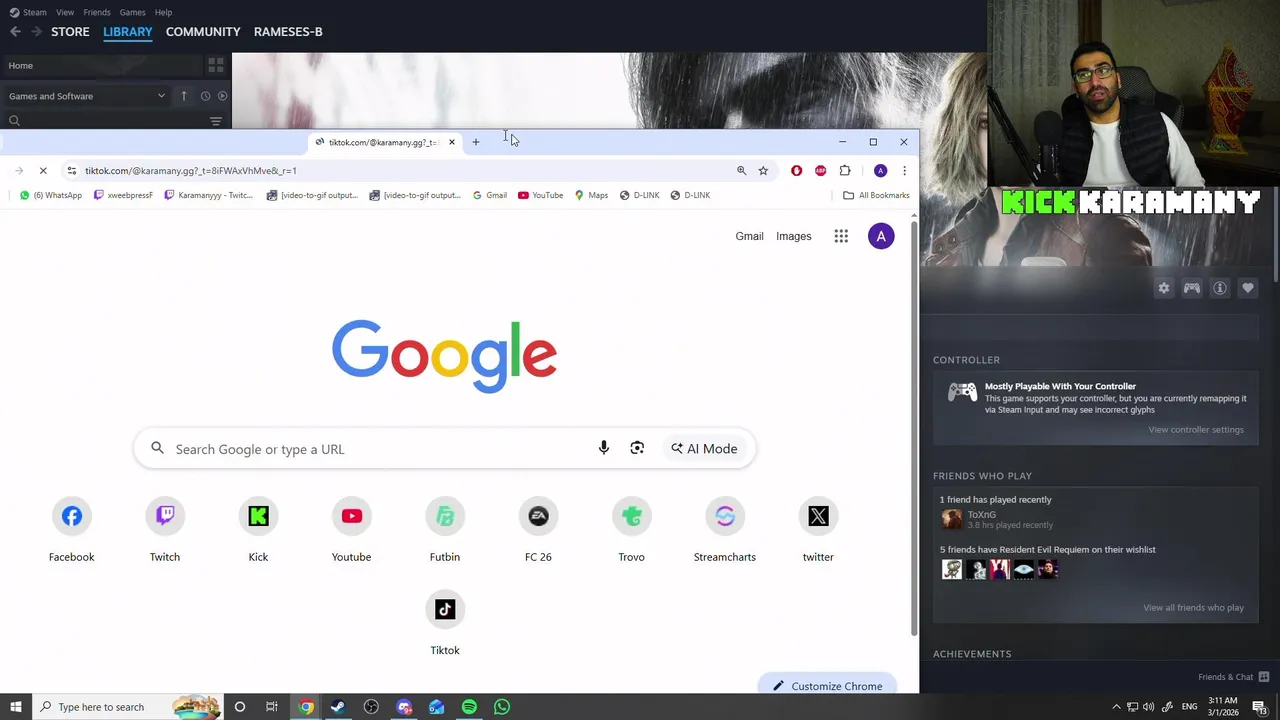The image size is (1280, 720).
Task: Click the Chrome address bar URL
Action: 190,171
